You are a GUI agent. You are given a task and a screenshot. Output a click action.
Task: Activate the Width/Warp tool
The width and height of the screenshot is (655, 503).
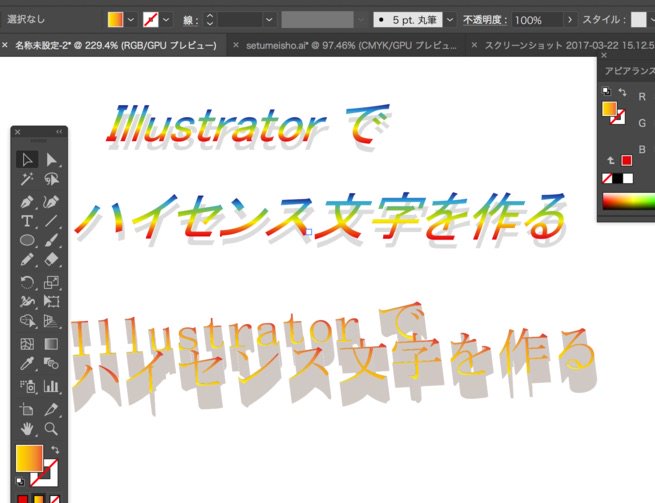(x=27, y=301)
